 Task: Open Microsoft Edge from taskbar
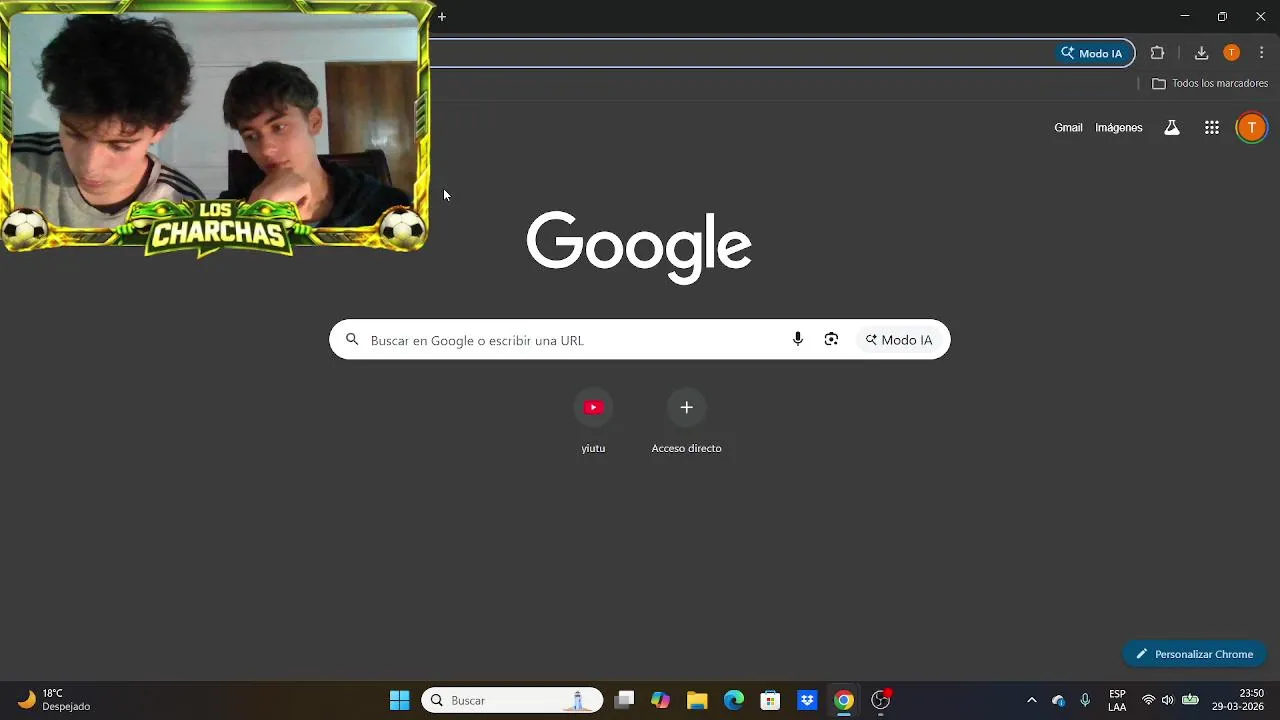[734, 700]
